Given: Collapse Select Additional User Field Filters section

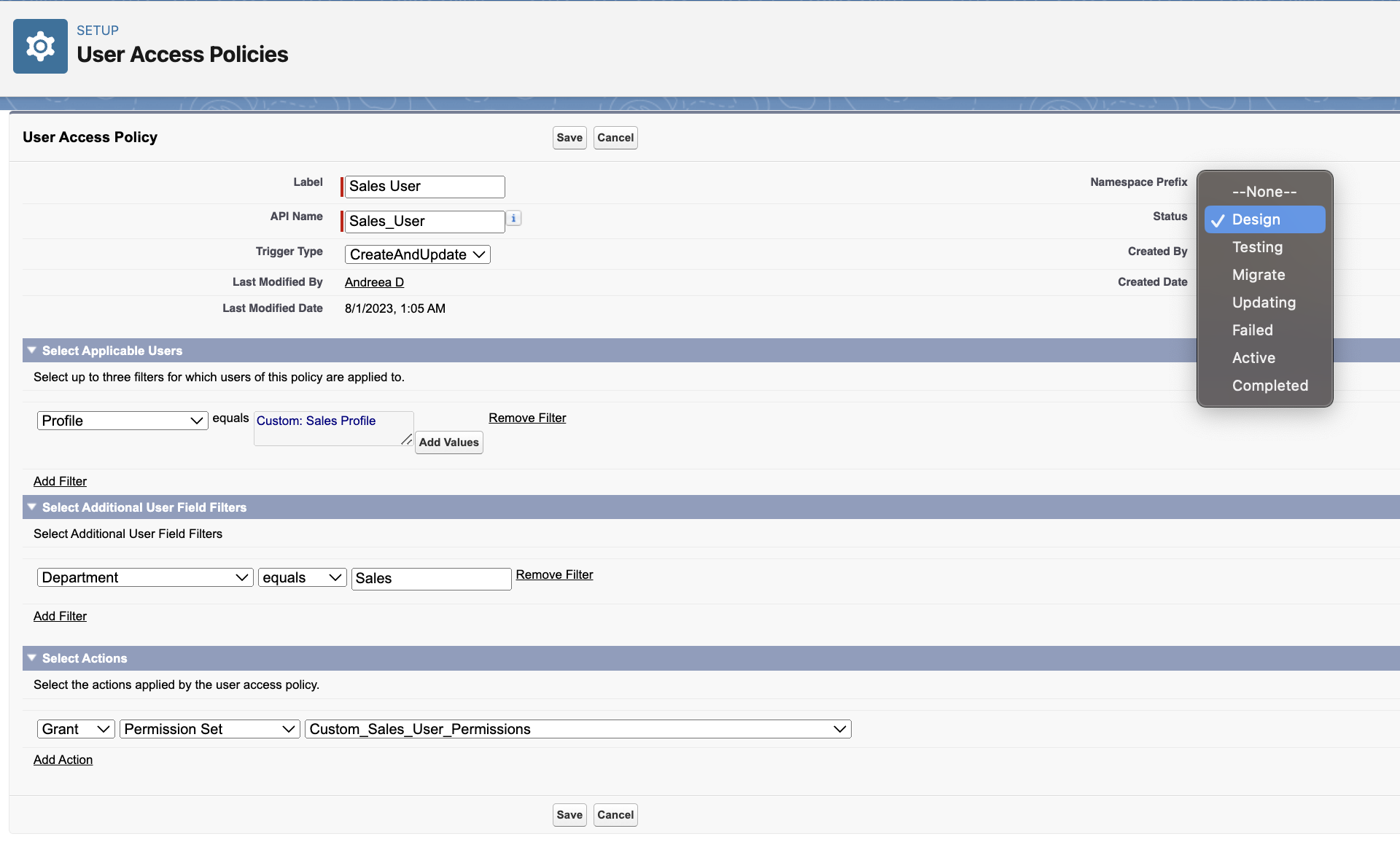Looking at the screenshot, I should (32, 507).
